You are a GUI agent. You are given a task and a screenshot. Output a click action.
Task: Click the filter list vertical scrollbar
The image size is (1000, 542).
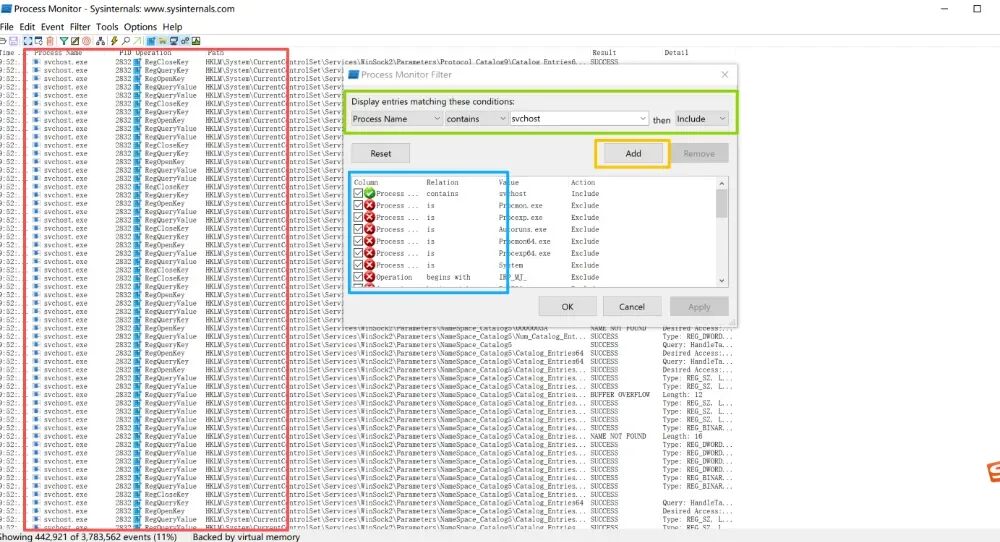[x=722, y=240]
